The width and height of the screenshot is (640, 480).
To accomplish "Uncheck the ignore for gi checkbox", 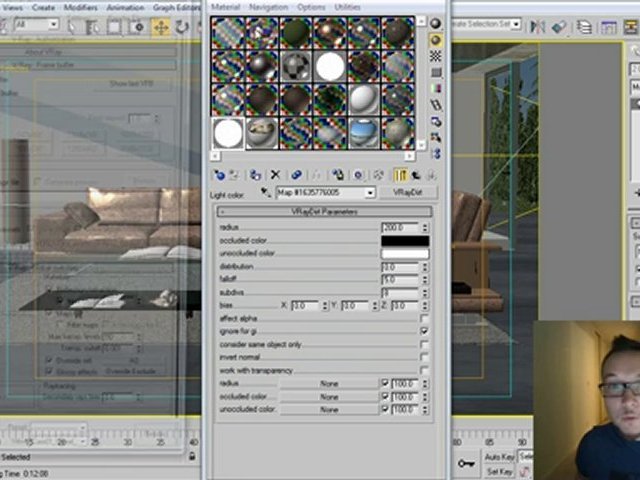I will point(424,331).
